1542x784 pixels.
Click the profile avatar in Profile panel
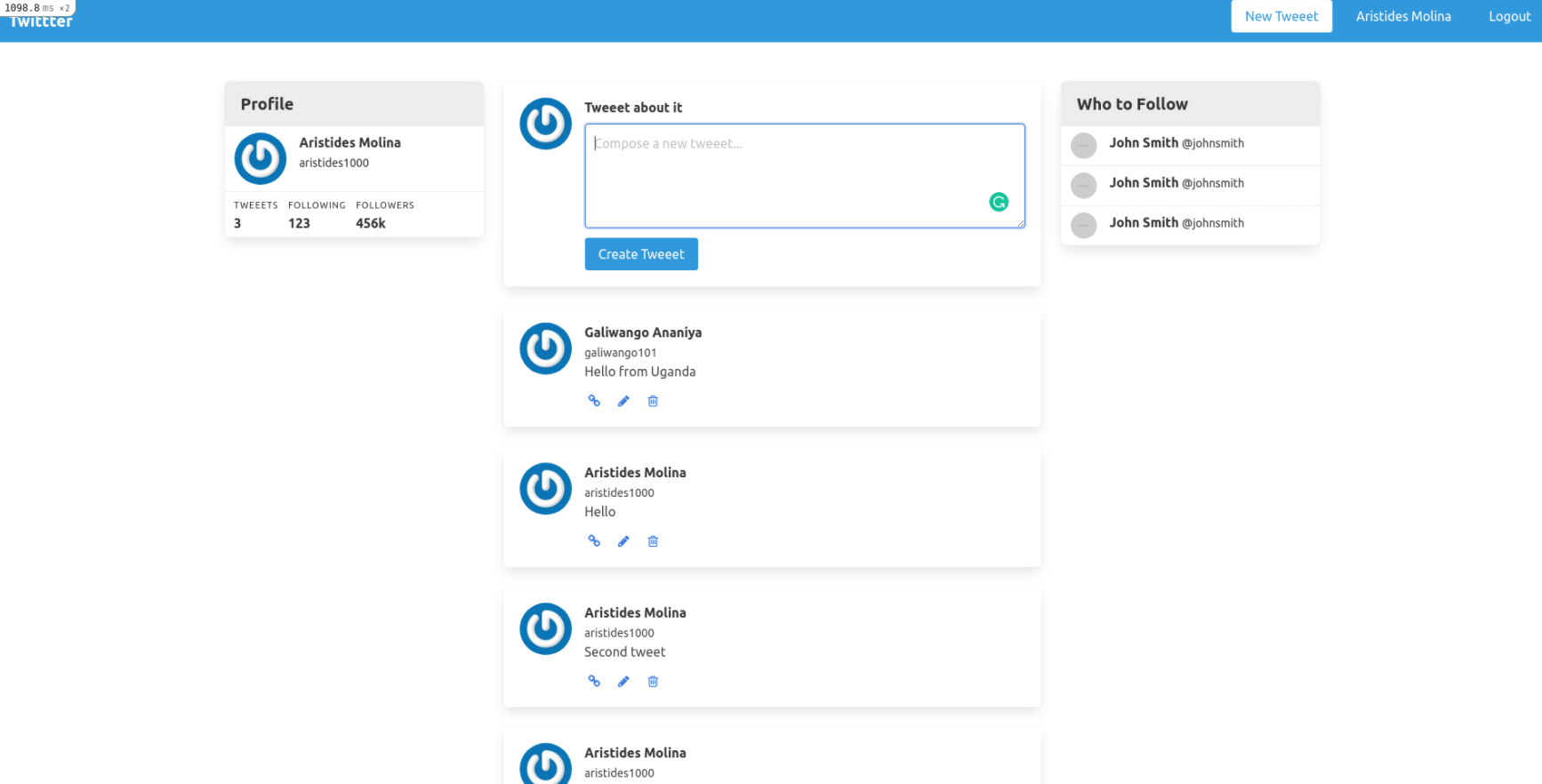[260, 159]
